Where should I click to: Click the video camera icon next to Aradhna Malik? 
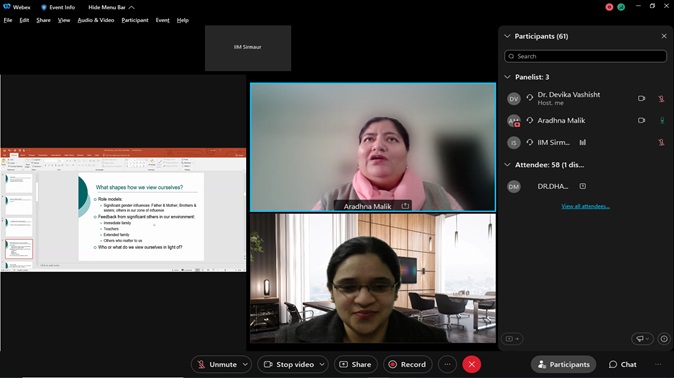pos(641,120)
